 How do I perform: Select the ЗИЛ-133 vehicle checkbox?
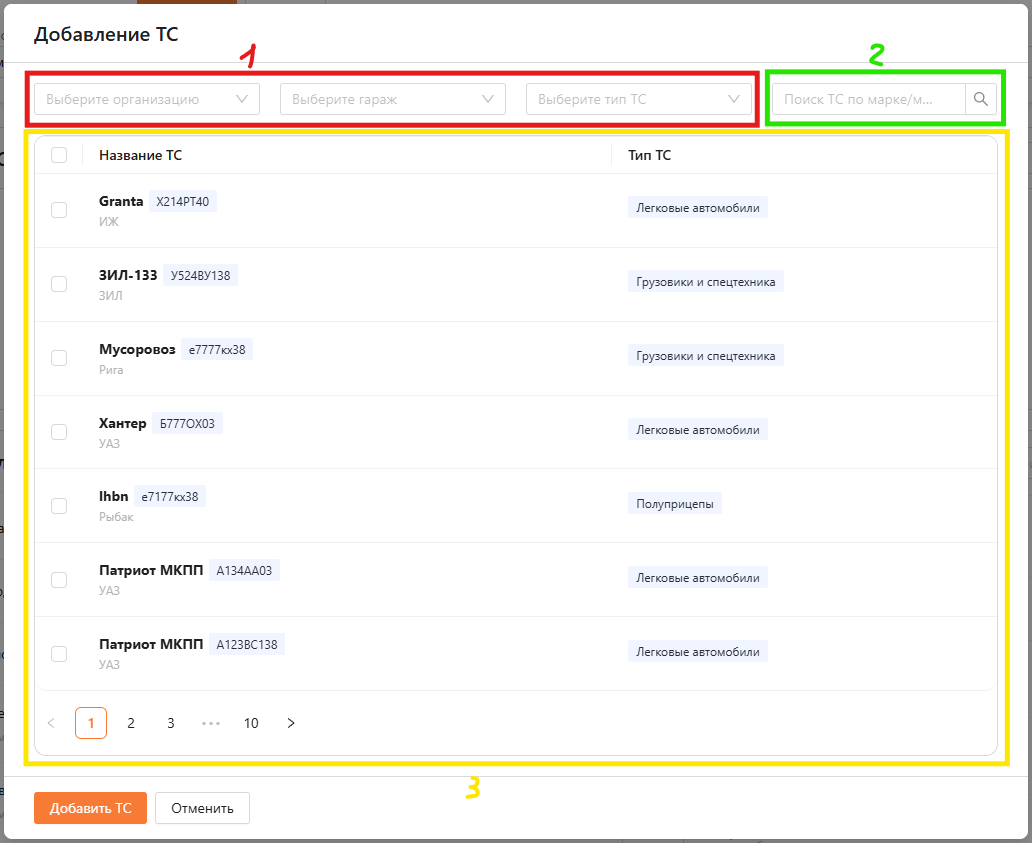tap(59, 284)
